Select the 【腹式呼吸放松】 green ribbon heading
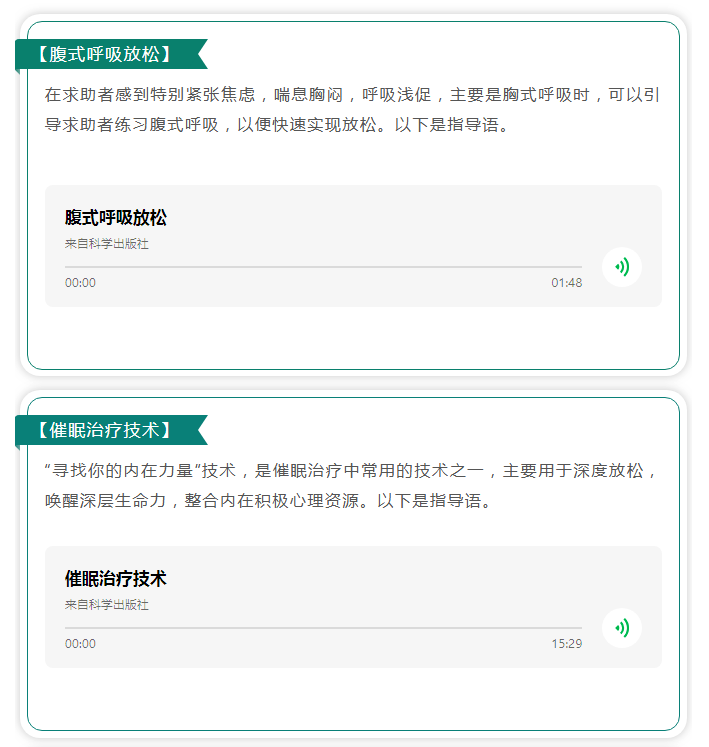709x747 pixels. (x=105, y=55)
